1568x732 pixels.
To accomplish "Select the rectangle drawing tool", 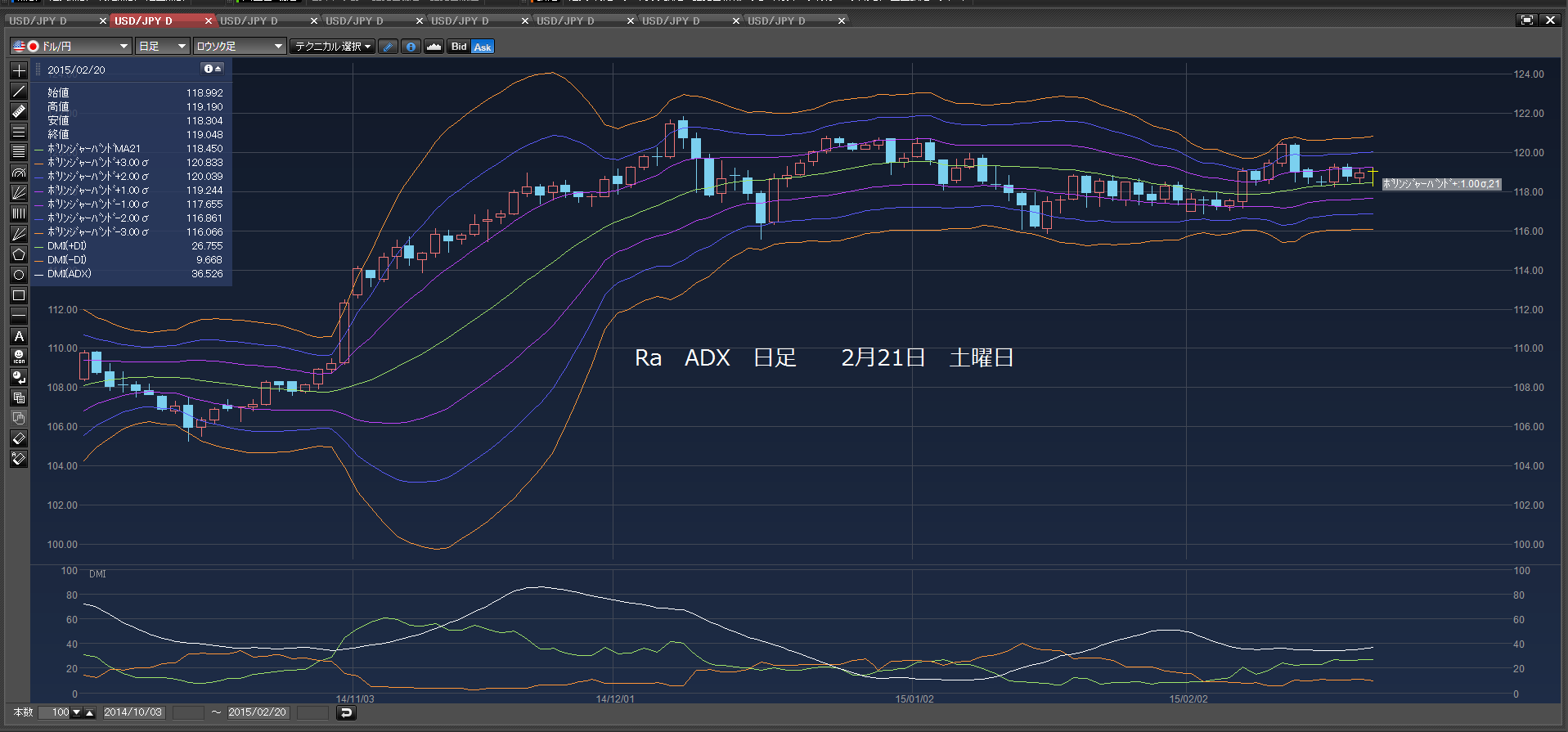I will tap(19, 295).
